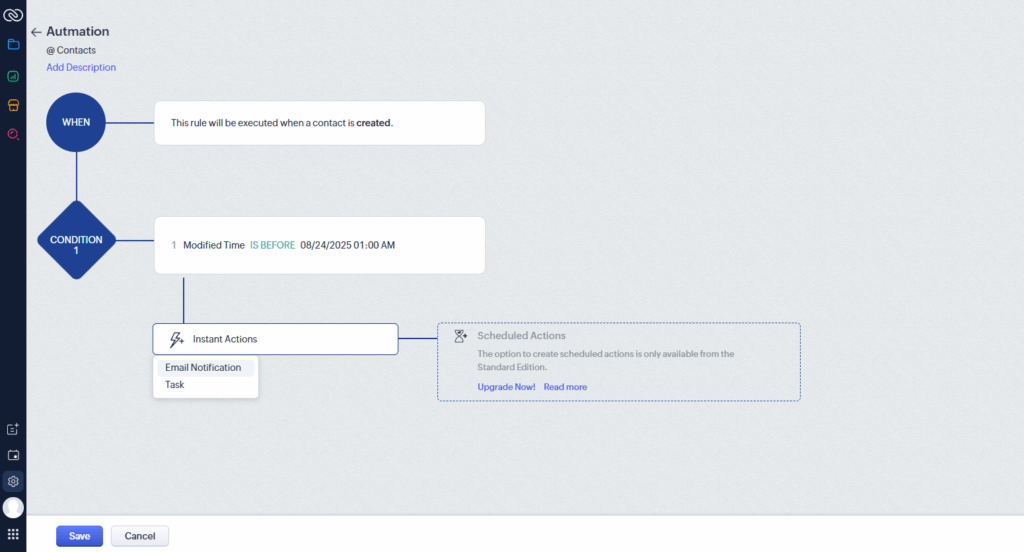
Task: Go back using the left arrow
Action: click(36, 32)
